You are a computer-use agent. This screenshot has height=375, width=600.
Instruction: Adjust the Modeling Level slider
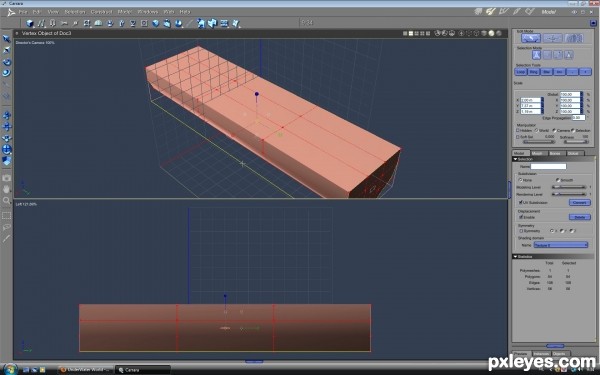pos(569,187)
